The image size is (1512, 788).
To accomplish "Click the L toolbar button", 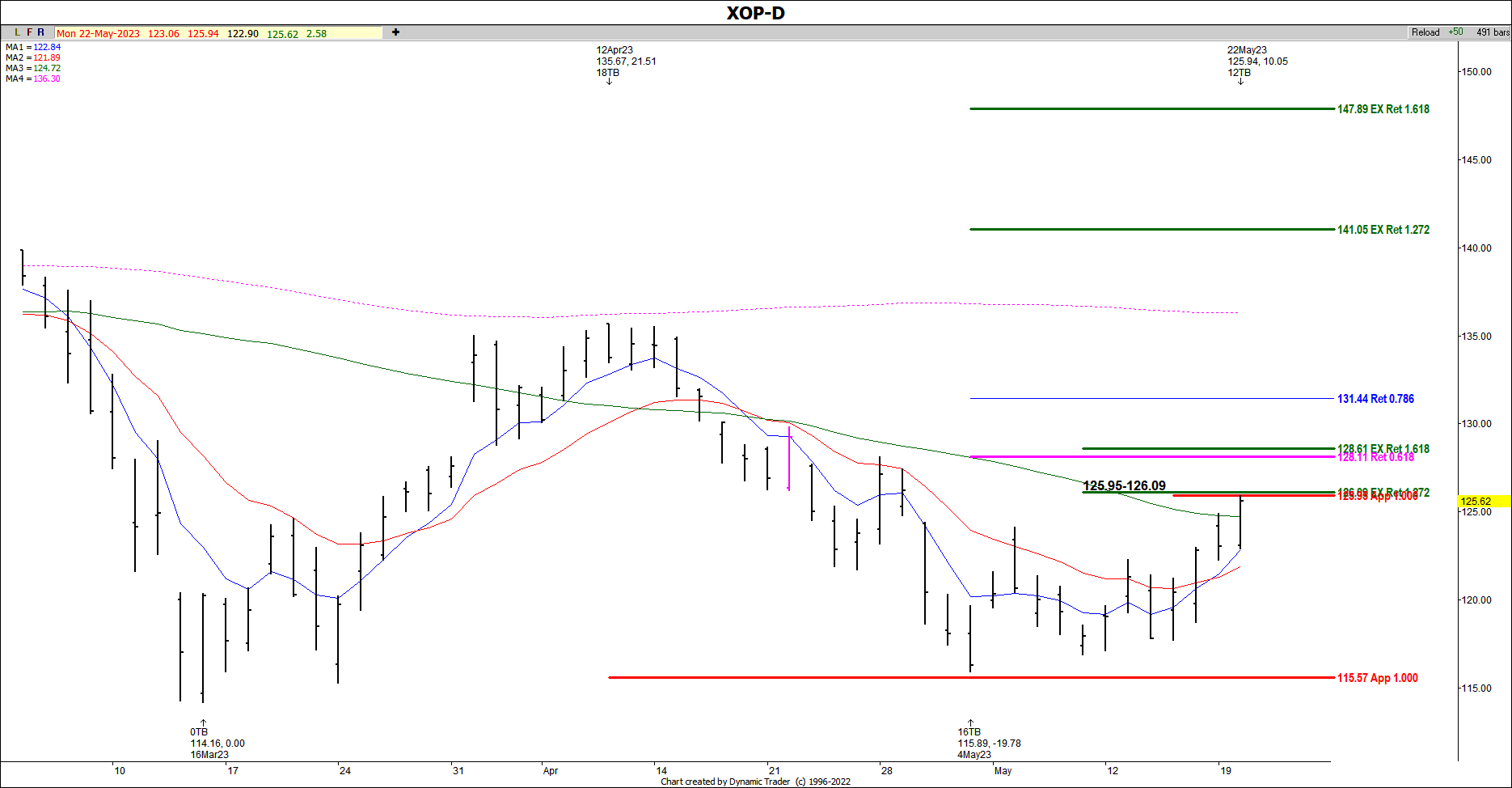I will (17, 32).
